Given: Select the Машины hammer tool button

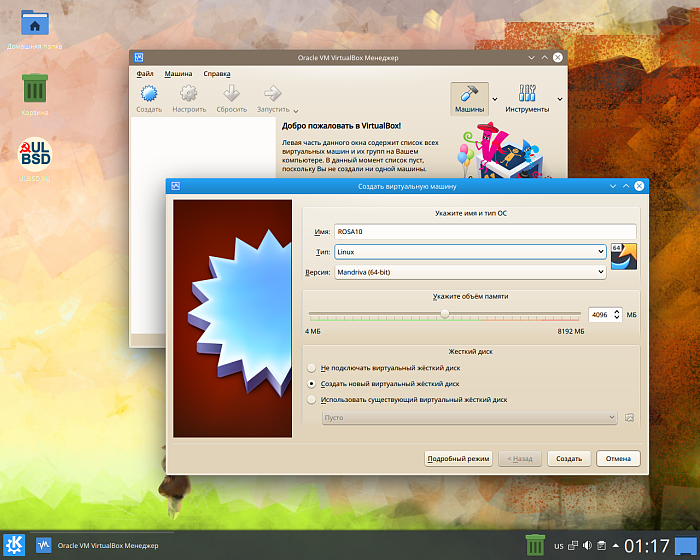Looking at the screenshot, I should point(469,99).
